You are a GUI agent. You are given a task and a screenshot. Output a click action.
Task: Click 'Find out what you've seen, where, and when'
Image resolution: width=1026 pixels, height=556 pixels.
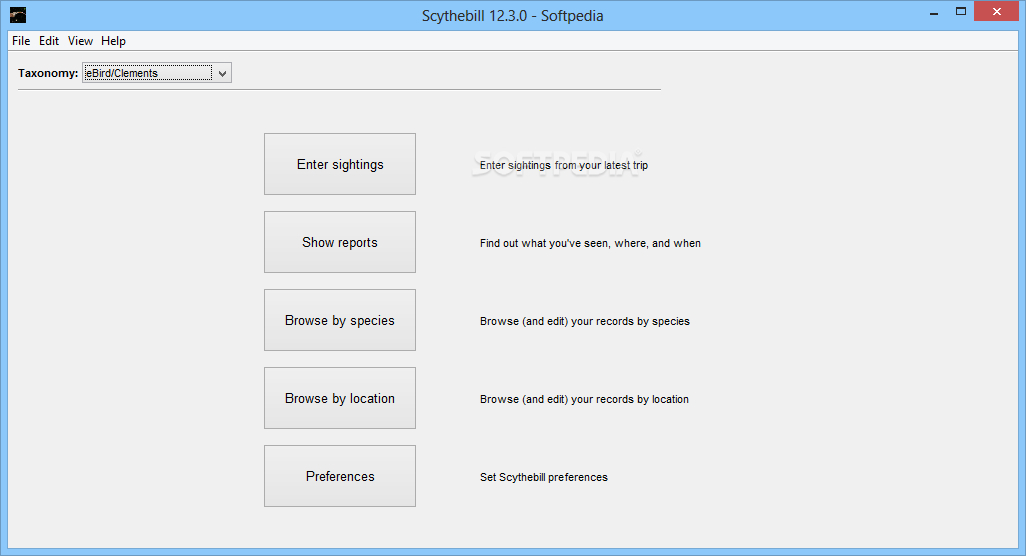pos(590,243)
